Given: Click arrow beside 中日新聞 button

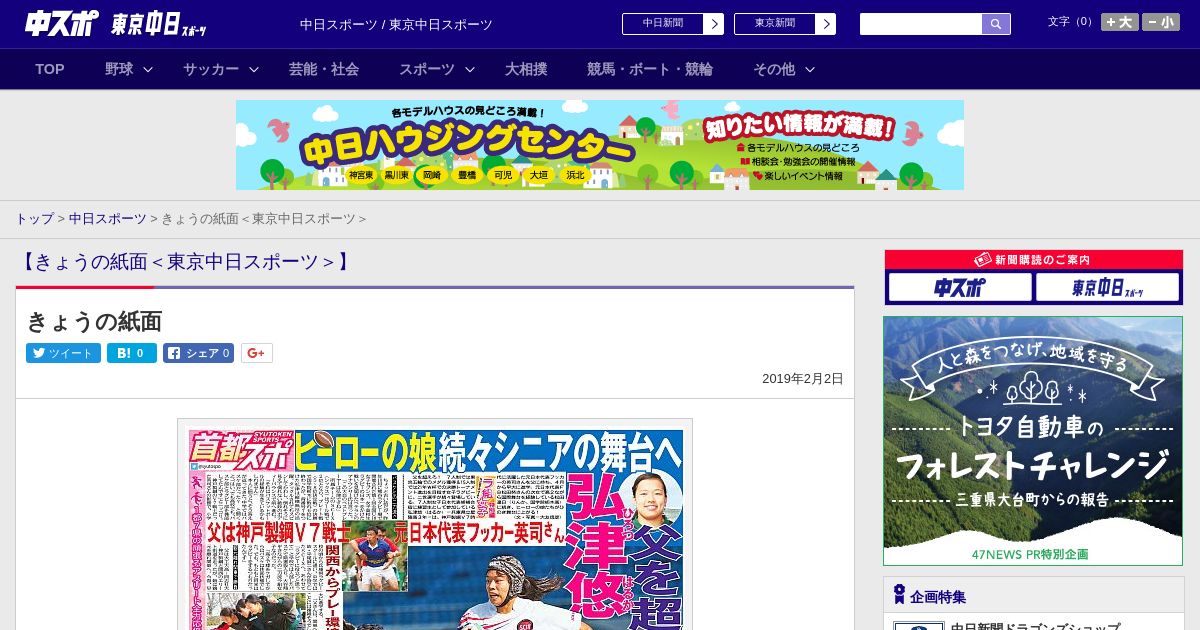Looking at the screenshot, I should tap(714, 24).
